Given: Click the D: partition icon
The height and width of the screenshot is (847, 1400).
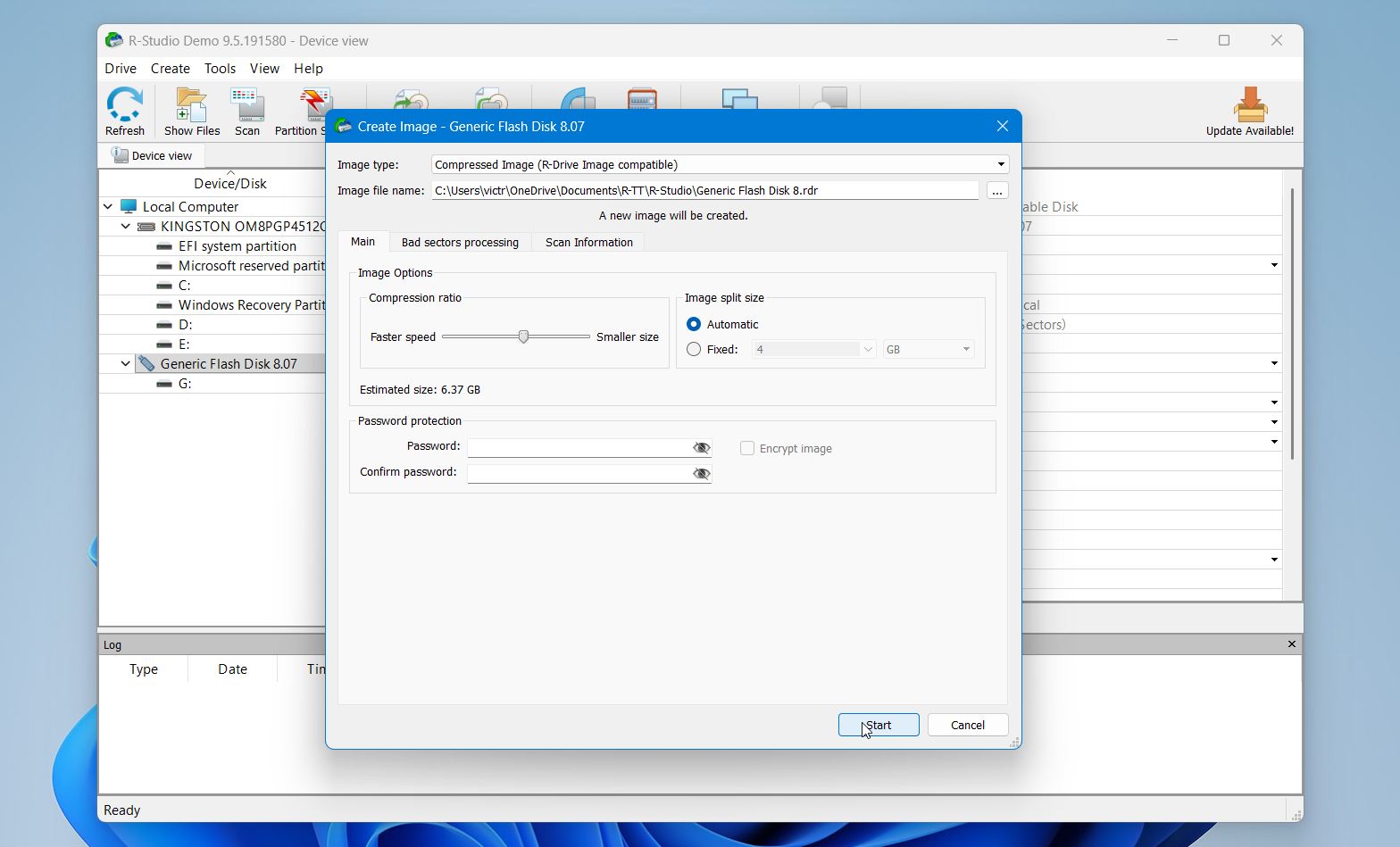Looking at the screenshot, I should (164, 325).
